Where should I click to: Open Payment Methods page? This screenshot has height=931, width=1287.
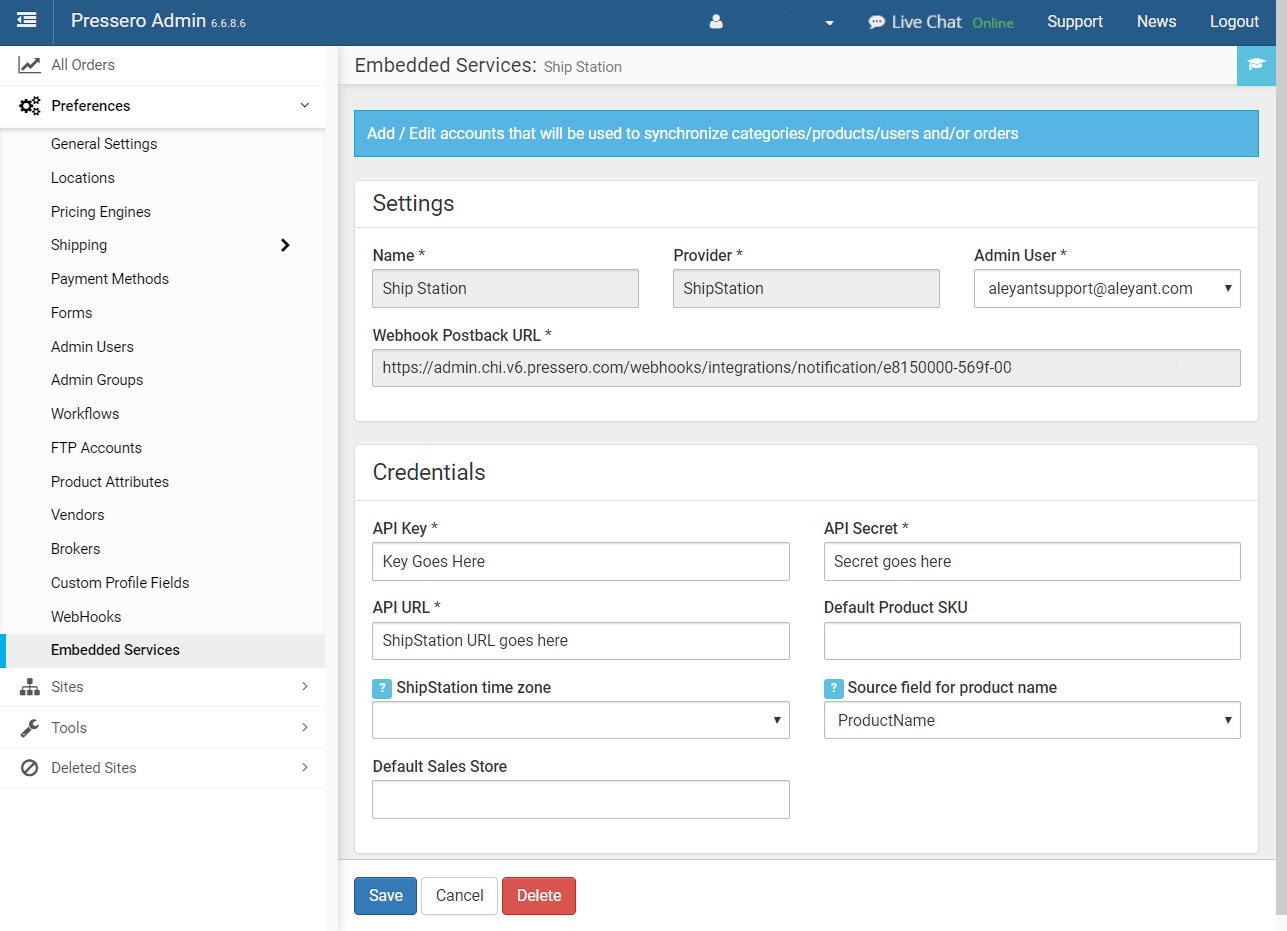pyautogui.click(x=110, y=279)
